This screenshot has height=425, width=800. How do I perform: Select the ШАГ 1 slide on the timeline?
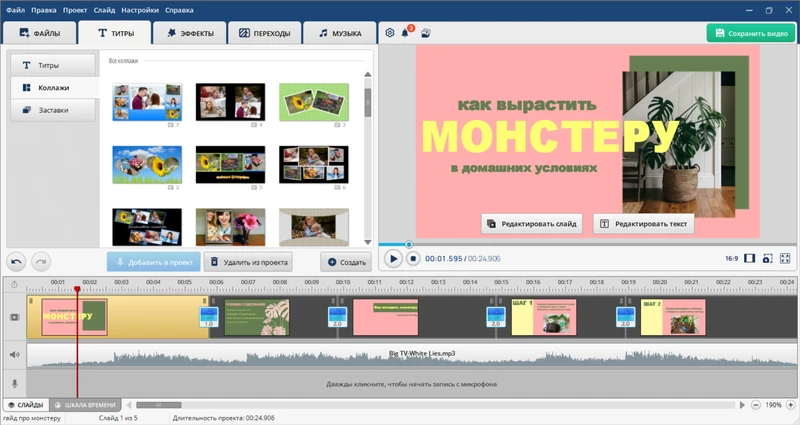pyautogui.click(x=544, y=317)
